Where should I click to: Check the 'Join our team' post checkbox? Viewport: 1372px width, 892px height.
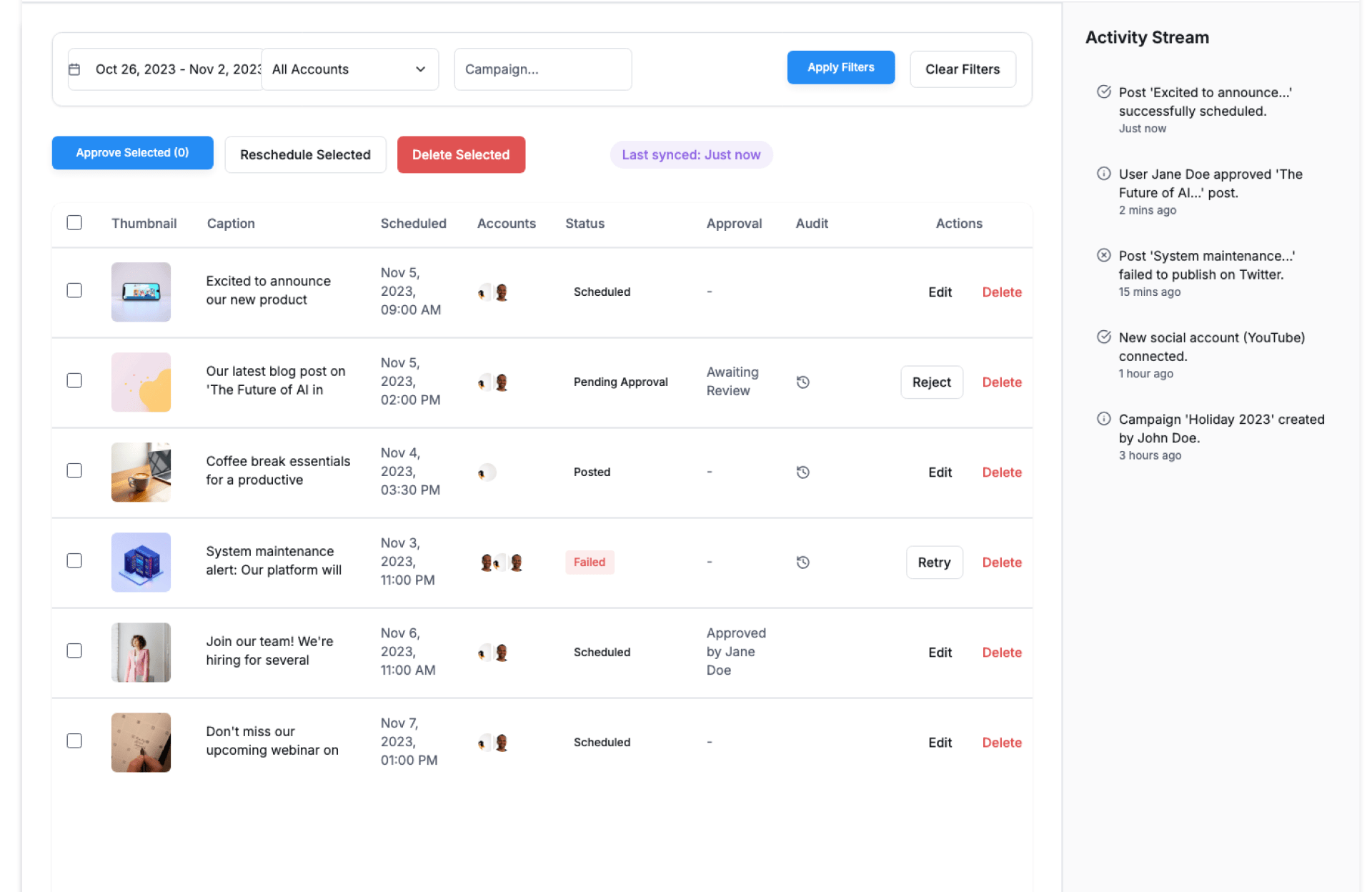[x=74, y=650]
